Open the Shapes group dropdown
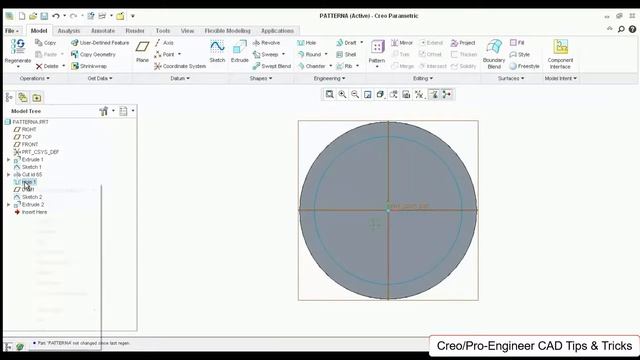 261,78
